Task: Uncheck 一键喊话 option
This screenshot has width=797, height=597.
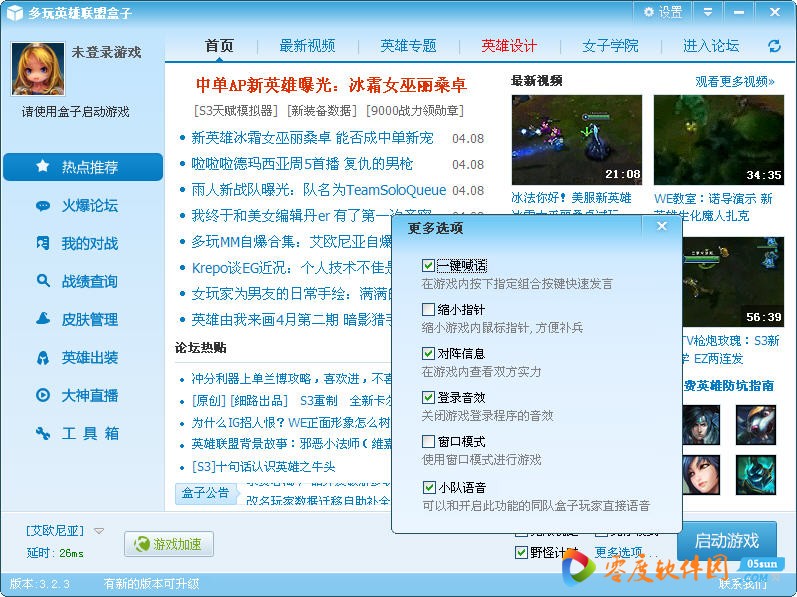Action: [x=428, y=265]
